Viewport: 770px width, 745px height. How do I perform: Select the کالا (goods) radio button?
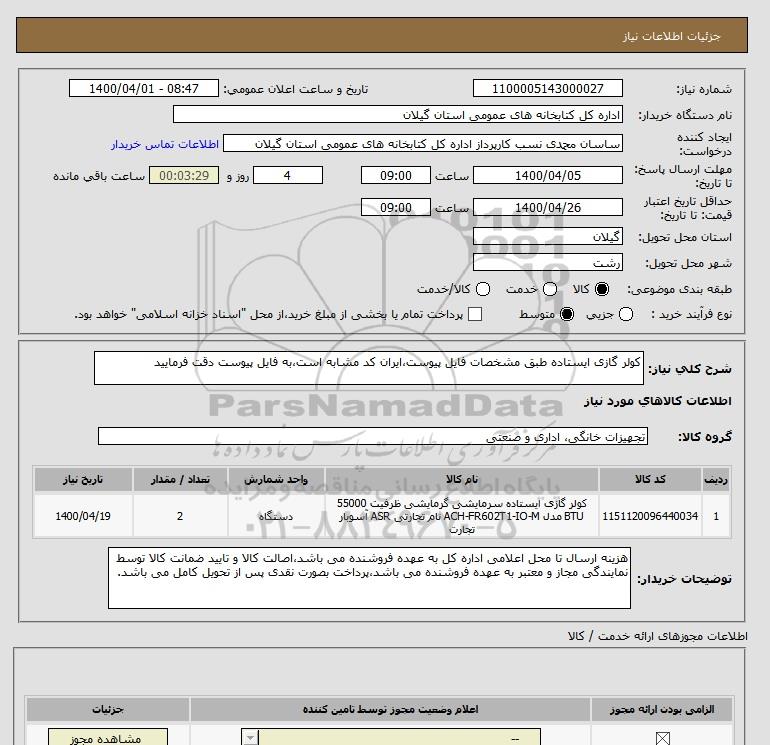[x=601, y=289]
